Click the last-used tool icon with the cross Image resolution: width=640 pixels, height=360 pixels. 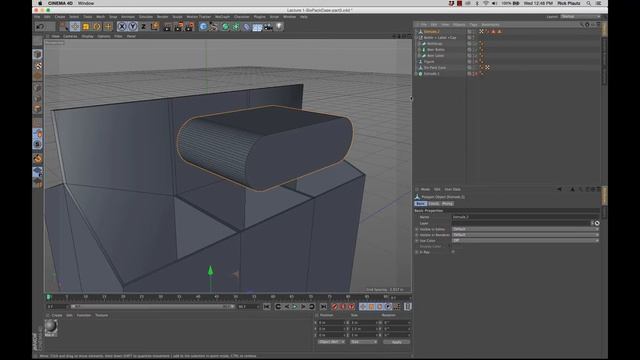(x=108, y=27)
